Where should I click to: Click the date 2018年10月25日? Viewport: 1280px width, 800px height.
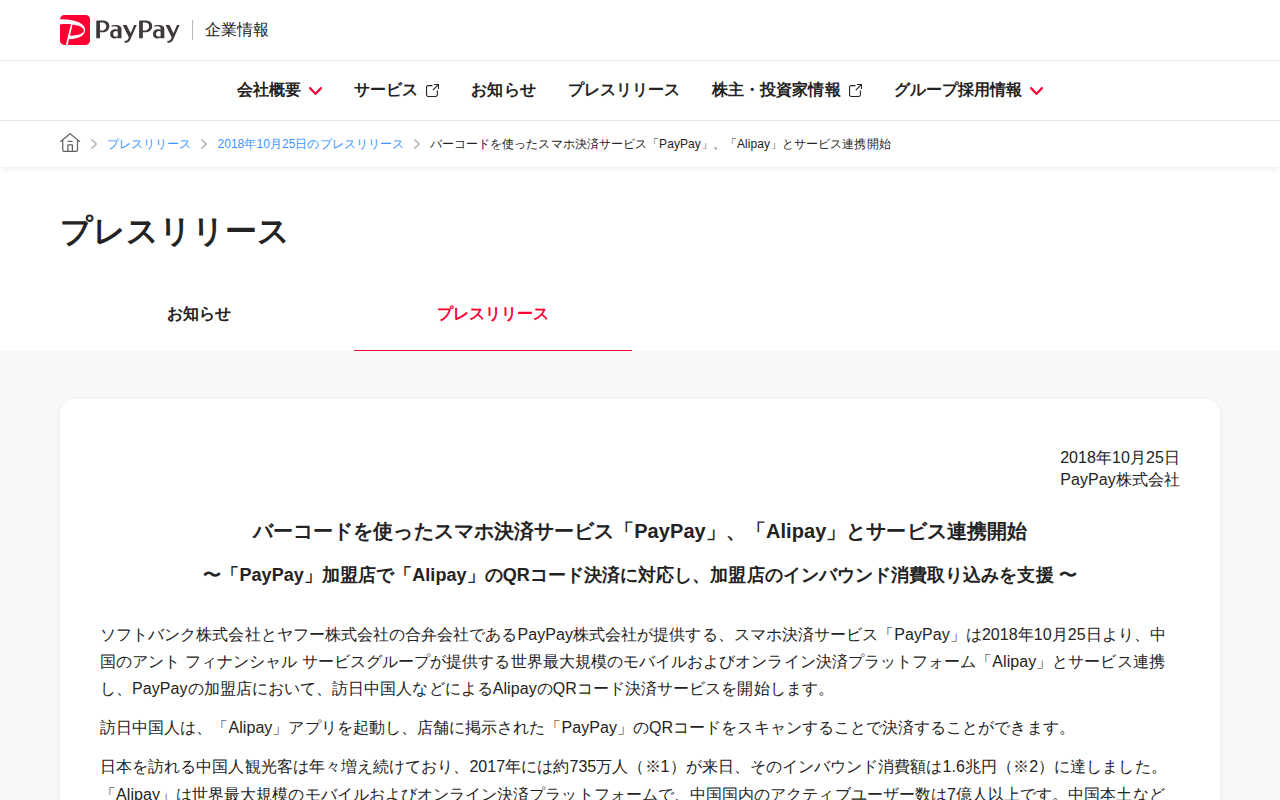pos(1120,457)
